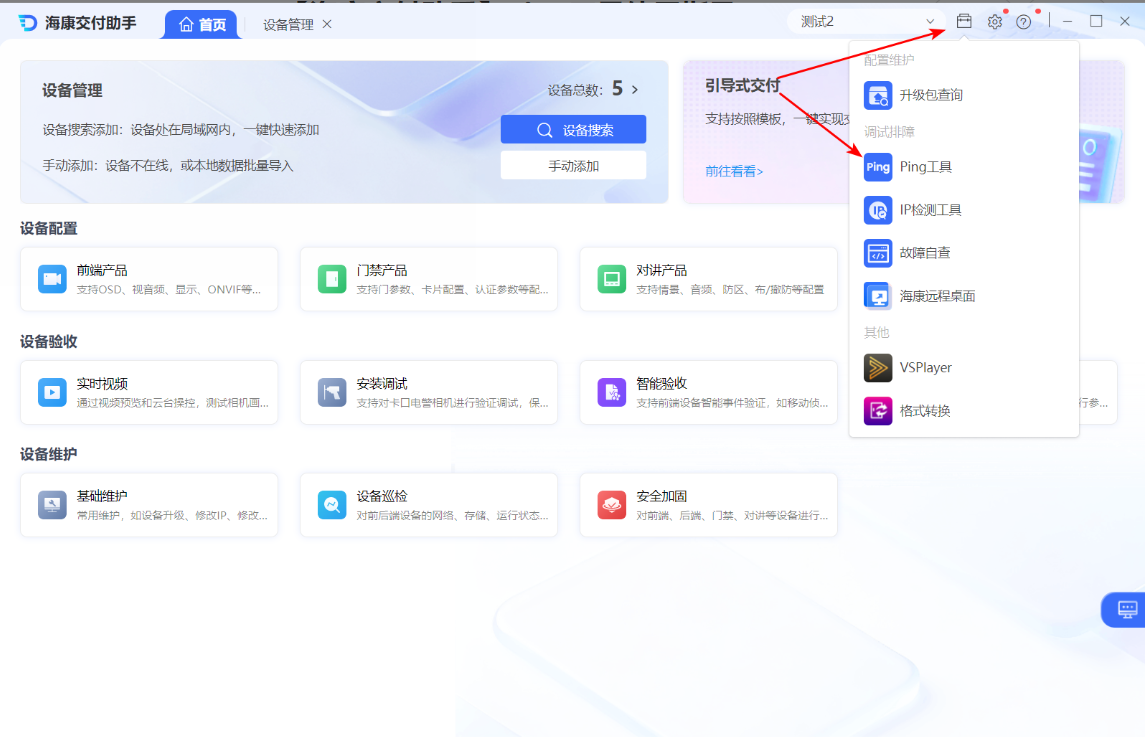1145x737 pixels.
Task: Select IP检测工具 menu entry
Action: [964, 210]
